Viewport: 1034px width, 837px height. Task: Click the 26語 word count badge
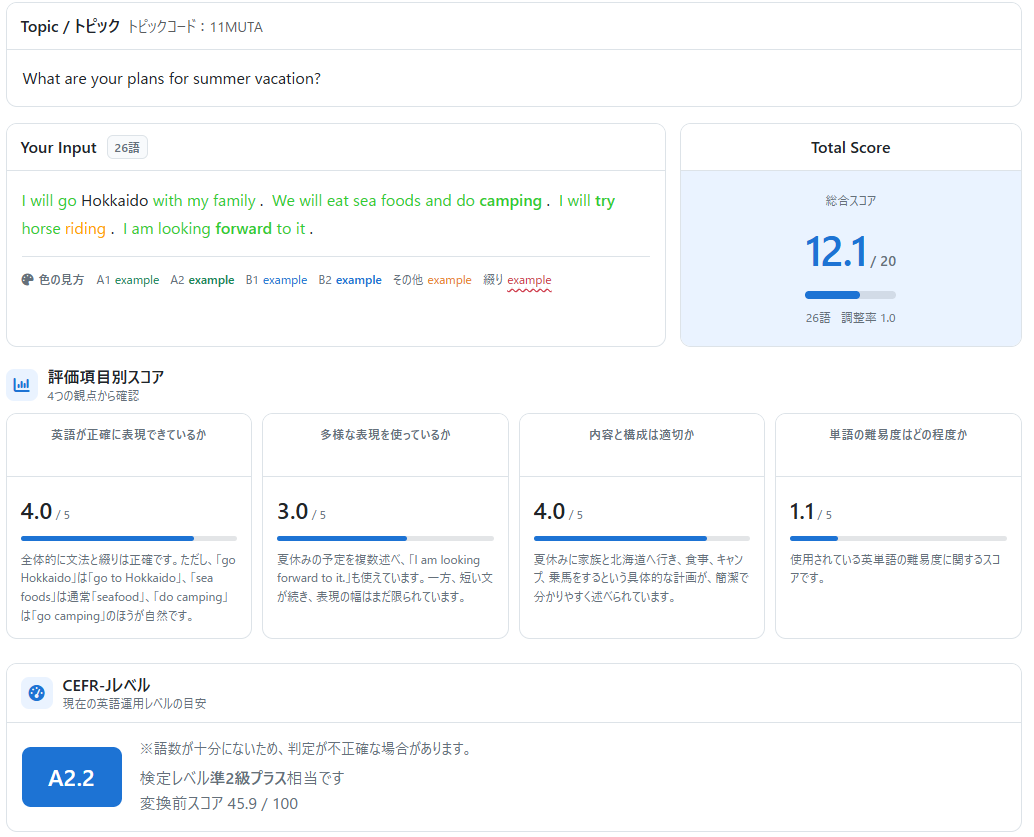[x=127, y=148]
